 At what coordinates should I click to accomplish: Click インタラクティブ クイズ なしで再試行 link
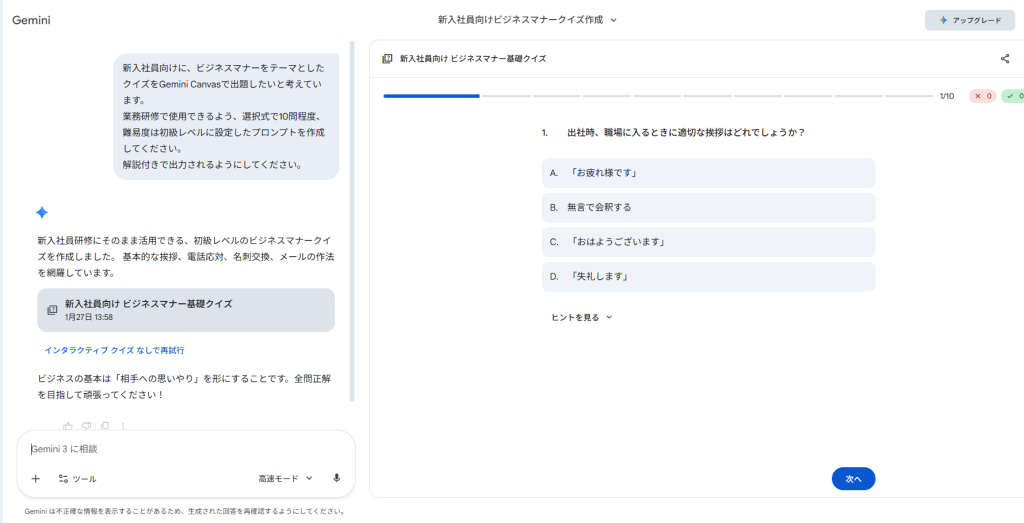[x=114, y=351]
